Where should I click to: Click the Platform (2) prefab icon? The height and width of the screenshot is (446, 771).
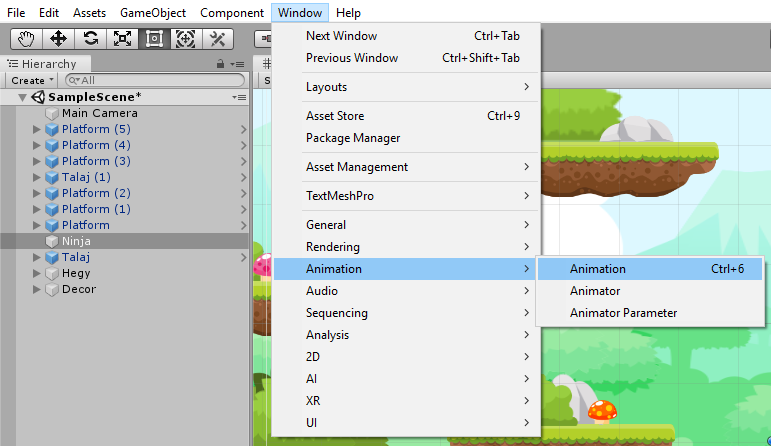coord(52,193)
